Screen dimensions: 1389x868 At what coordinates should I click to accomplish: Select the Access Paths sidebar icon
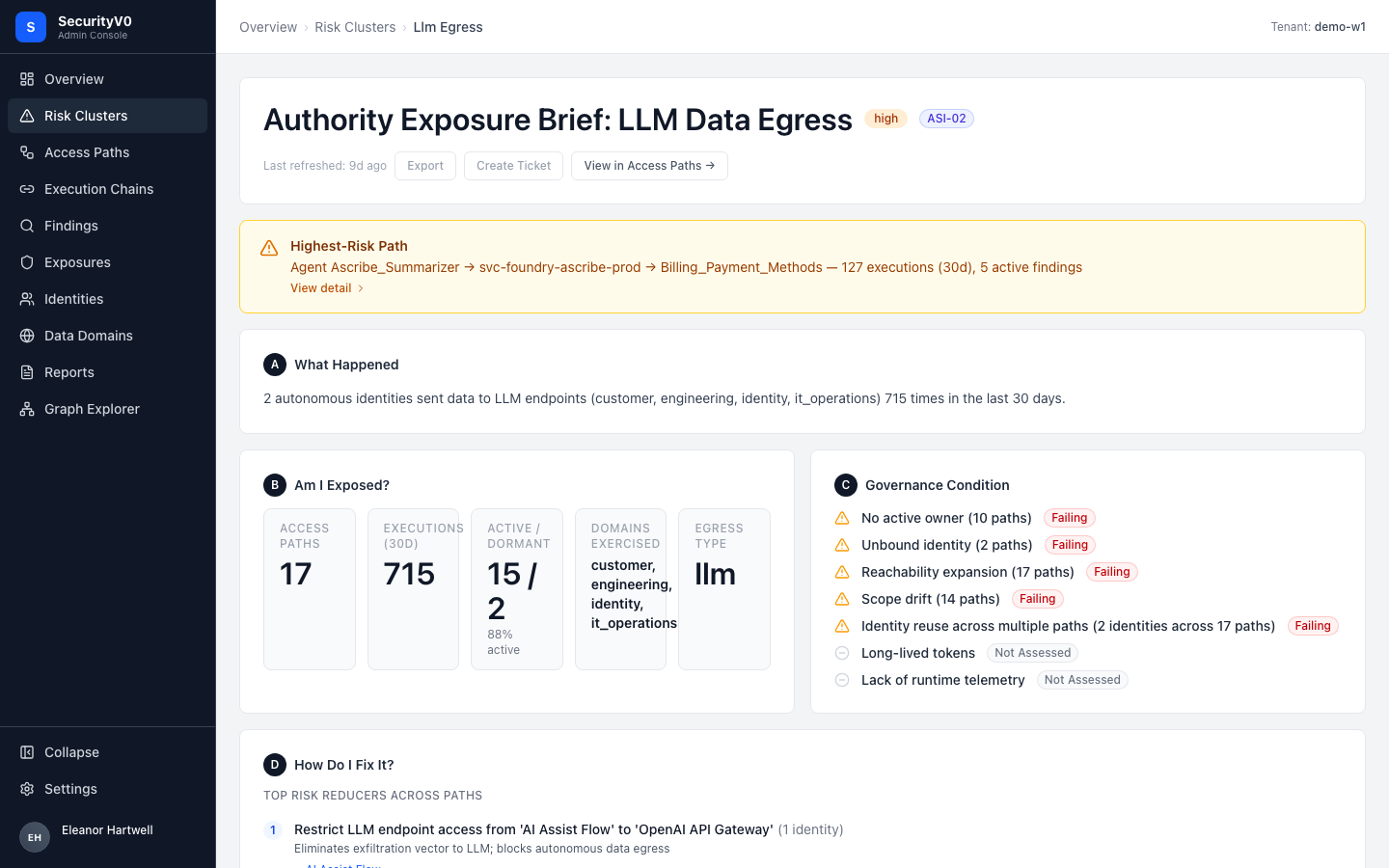[27, 152]
